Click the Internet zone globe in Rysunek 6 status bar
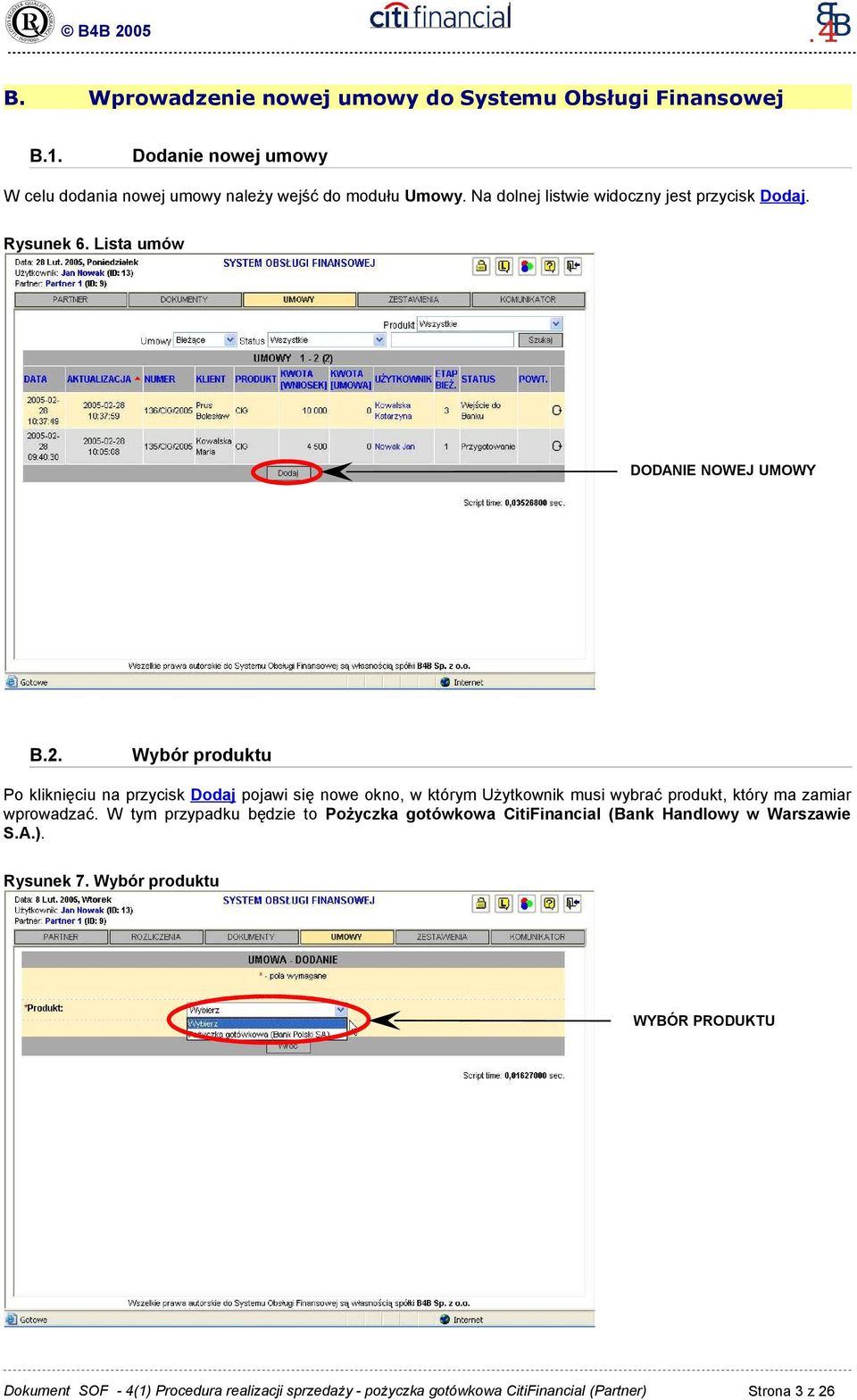857x1400 pixels. [445, 682]
